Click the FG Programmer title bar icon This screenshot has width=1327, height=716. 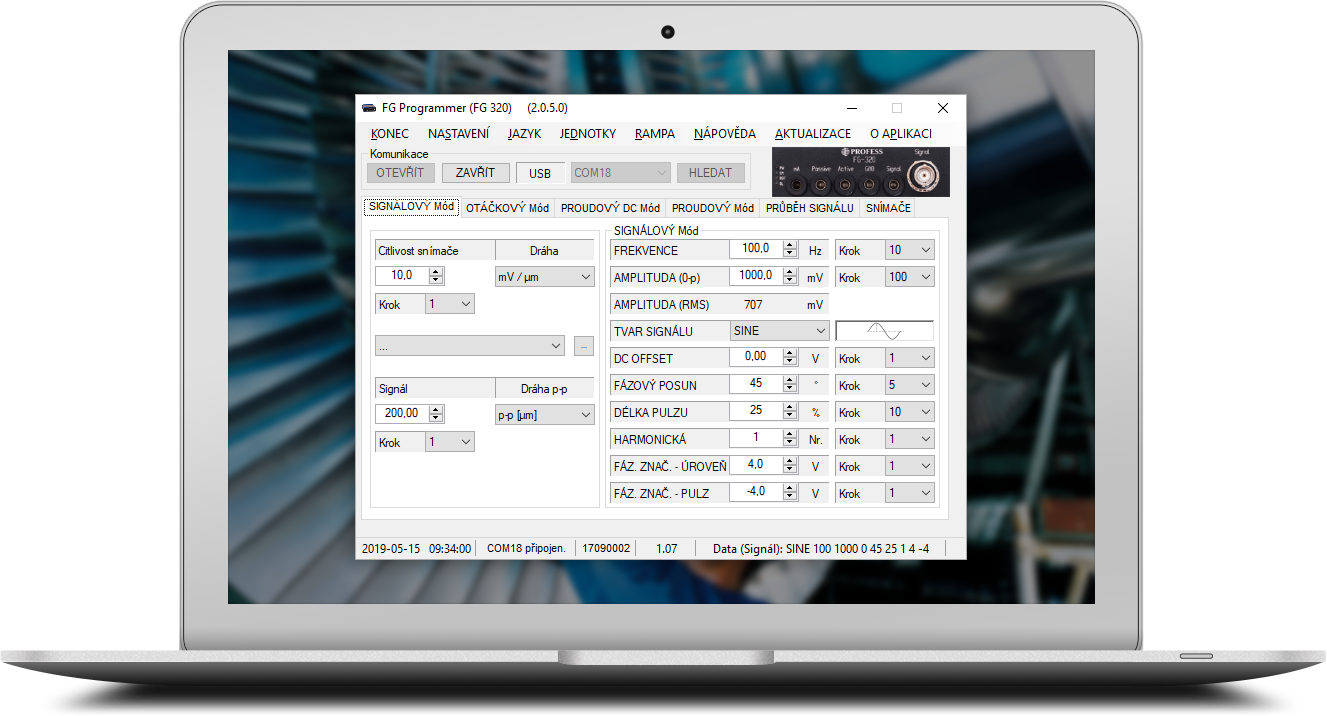[x=369, y=108]
